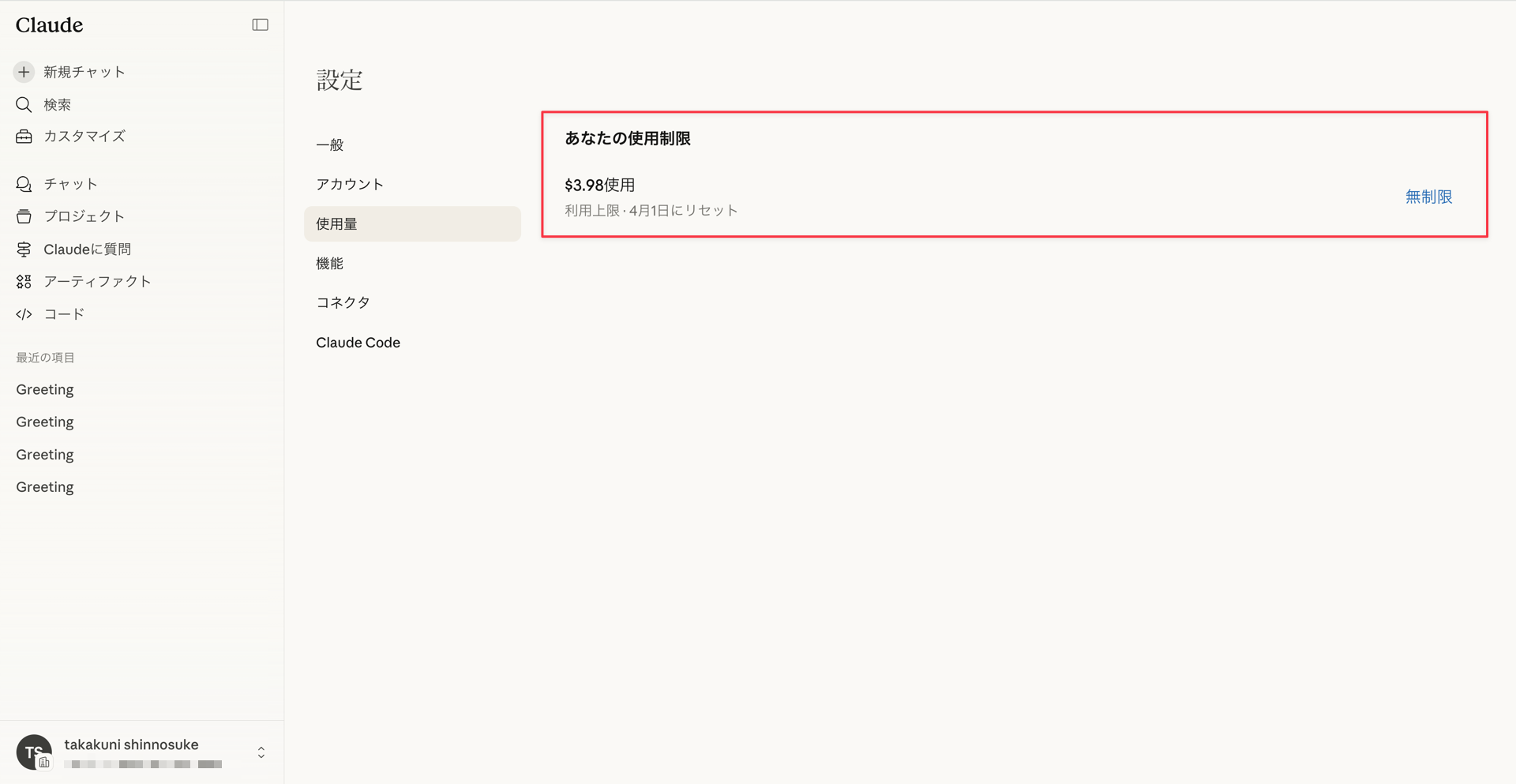Click the $3.98使用 amount text
1516x784 pixels.
pyautogui.click(x=600, y=186)
